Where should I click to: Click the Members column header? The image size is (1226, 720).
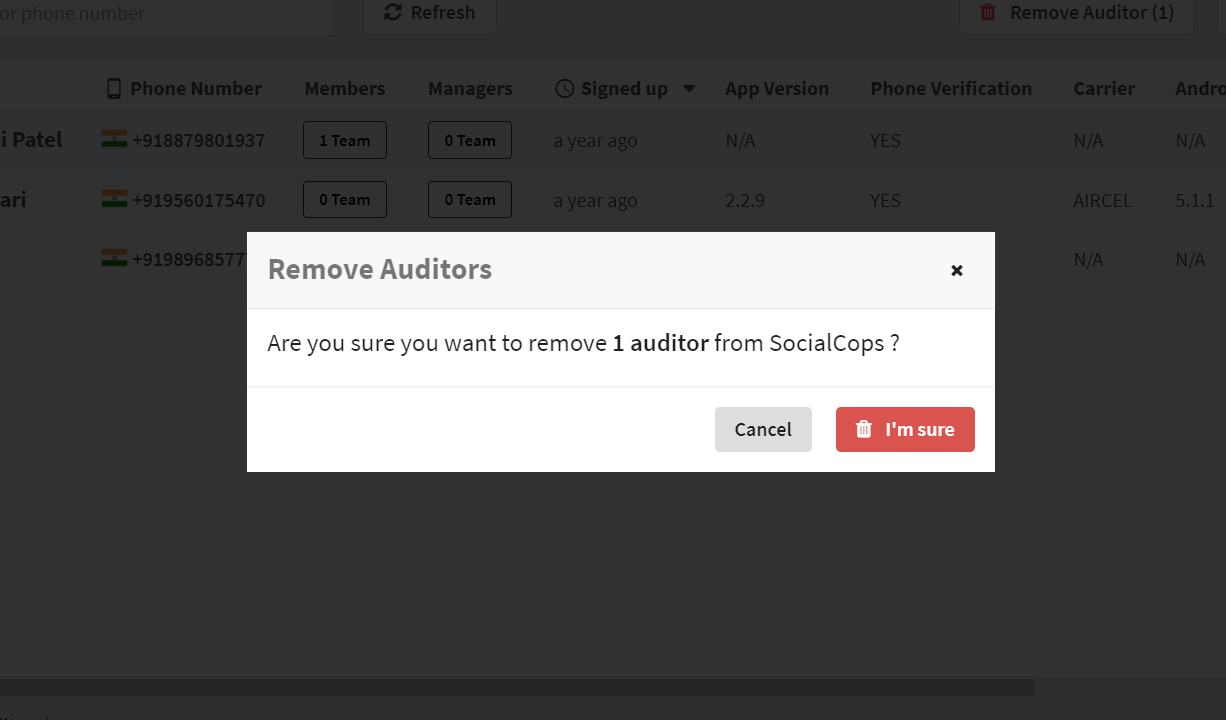pyautogui.click(x=345, y=88)
